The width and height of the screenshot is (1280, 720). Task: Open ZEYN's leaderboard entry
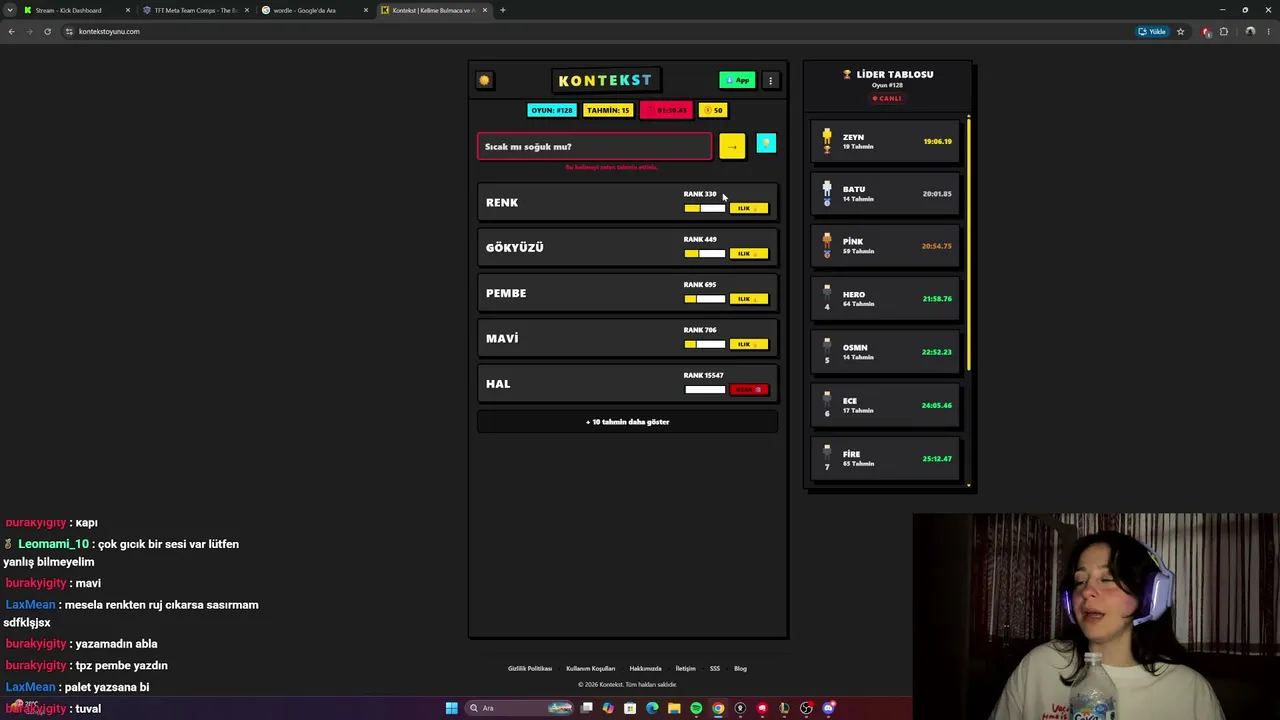[886, 141]
